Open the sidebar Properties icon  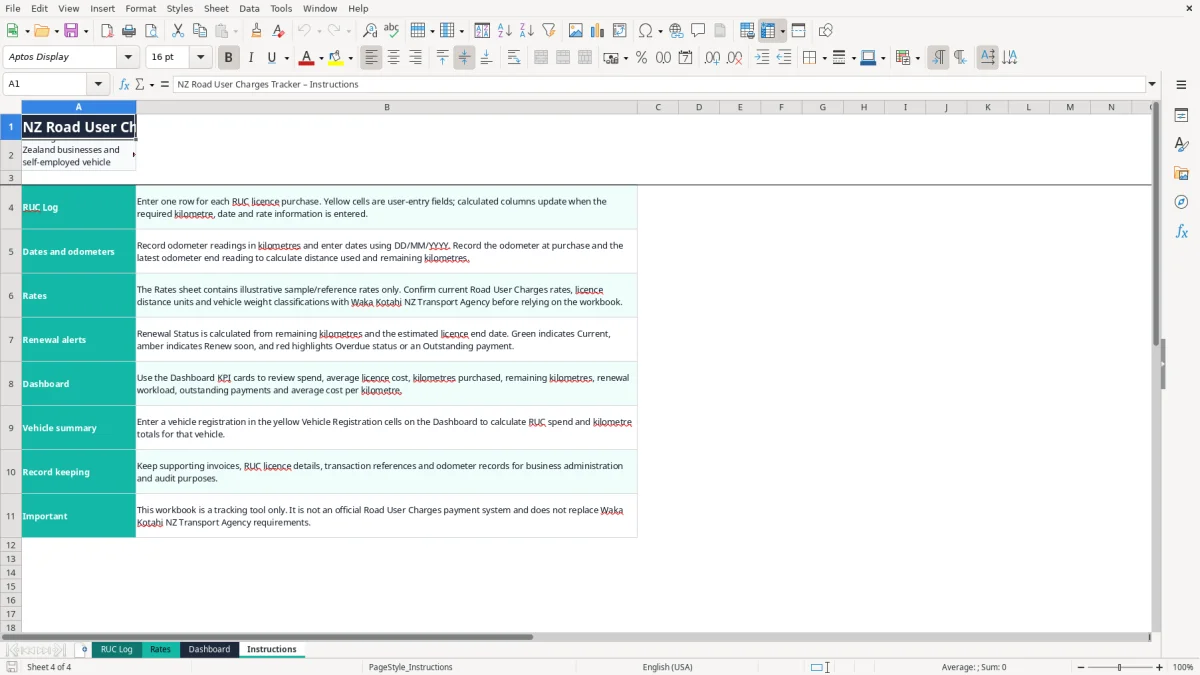(x=1181, y=115)
